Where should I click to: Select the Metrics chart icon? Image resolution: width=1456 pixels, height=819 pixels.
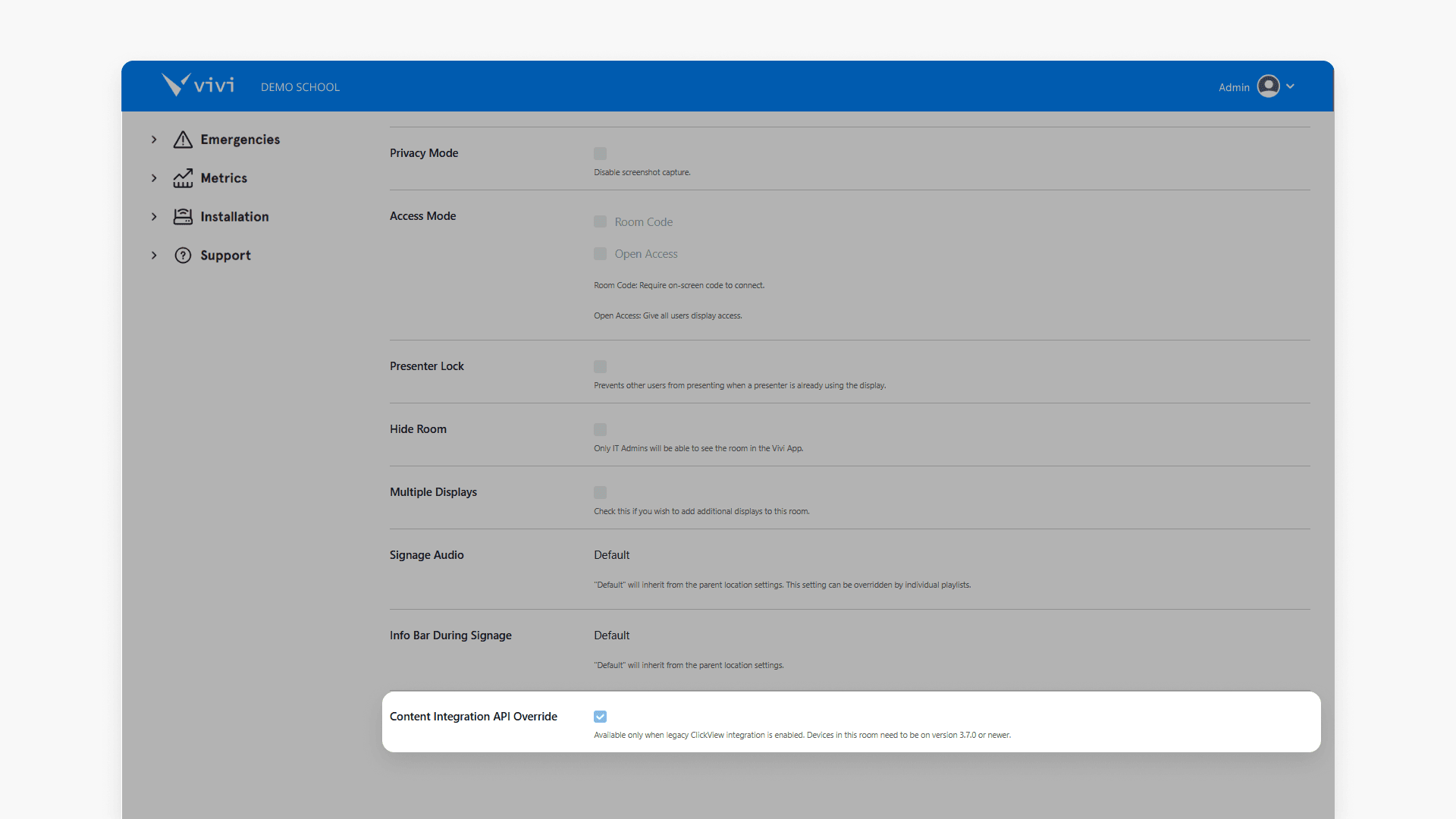[183, 178]
